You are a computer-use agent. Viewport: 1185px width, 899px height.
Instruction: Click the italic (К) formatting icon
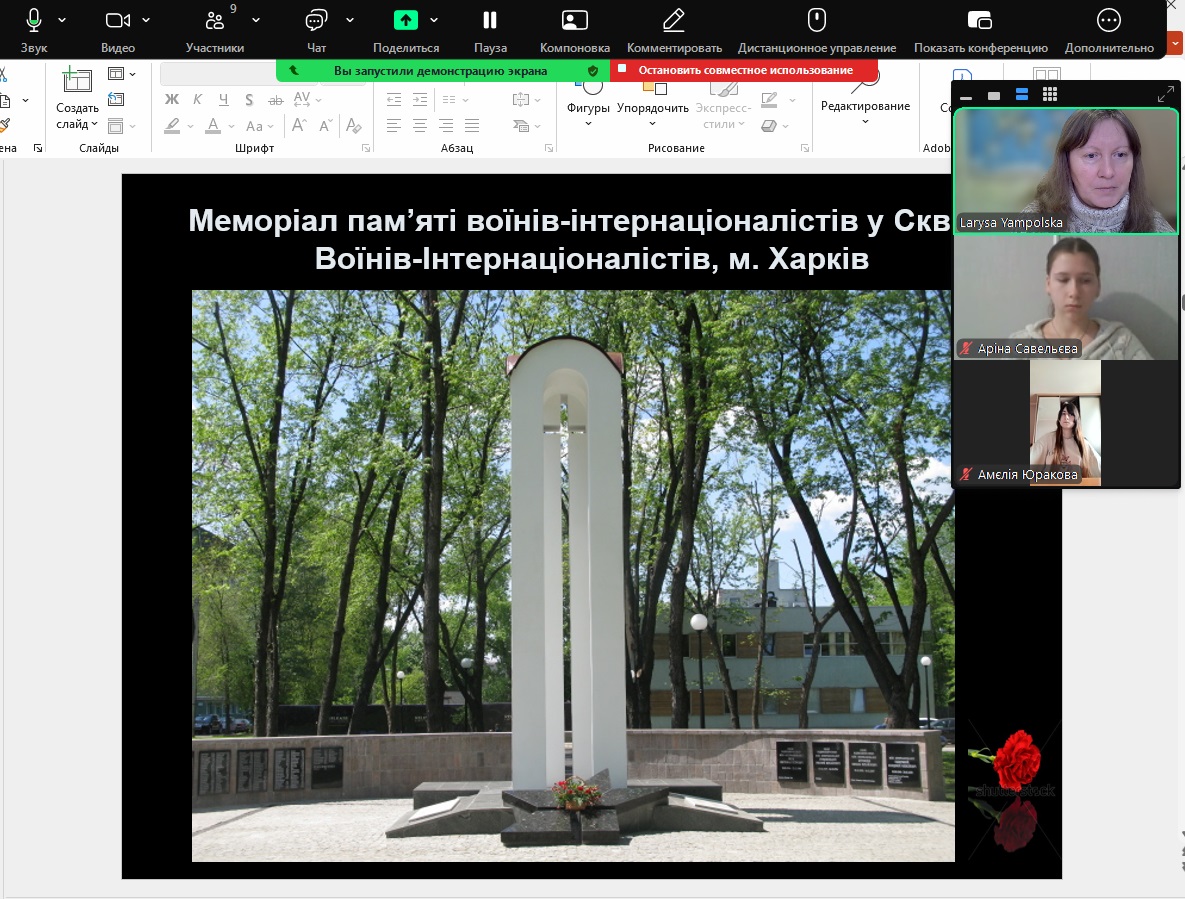198,99
